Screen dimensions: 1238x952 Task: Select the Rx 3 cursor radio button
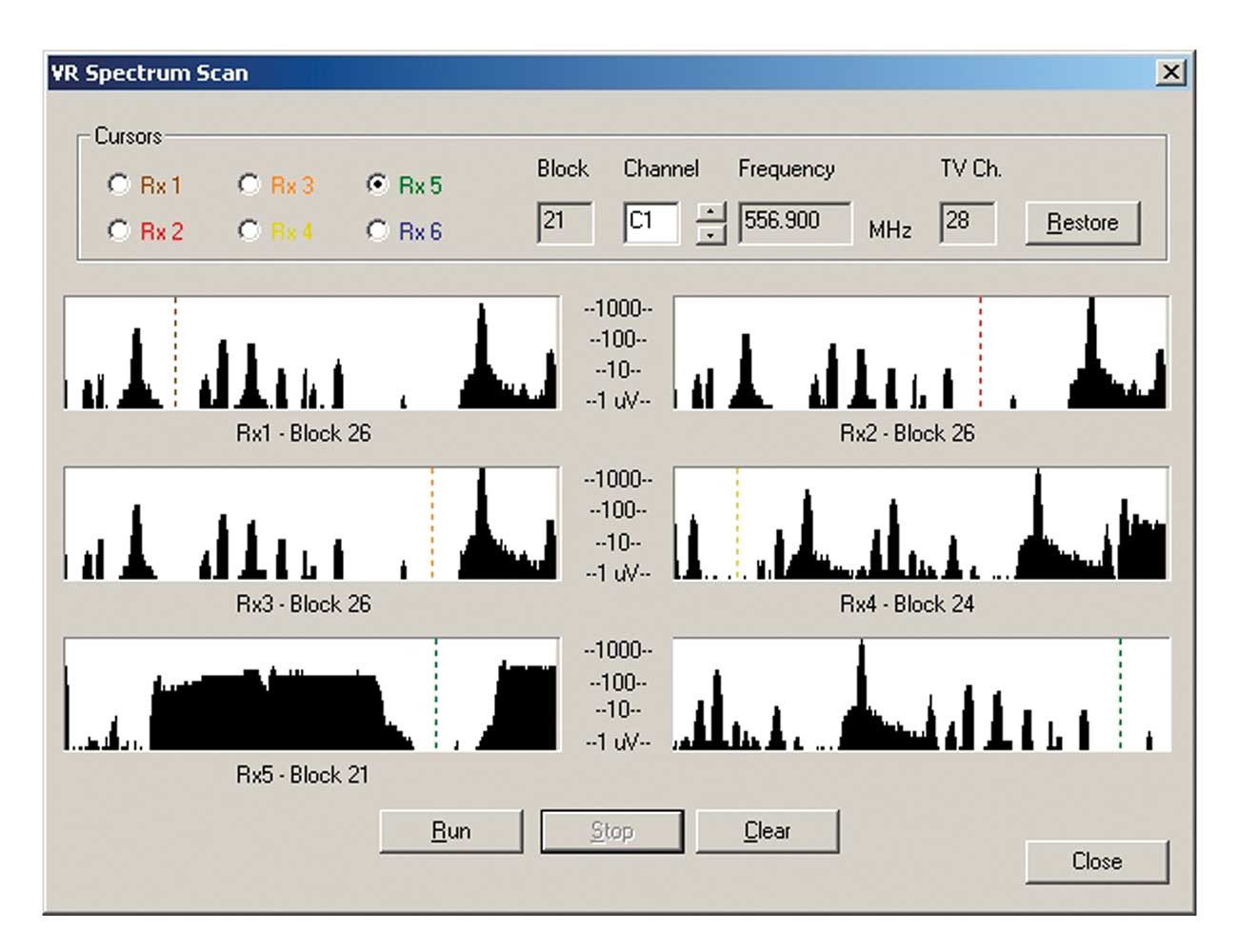249,183
